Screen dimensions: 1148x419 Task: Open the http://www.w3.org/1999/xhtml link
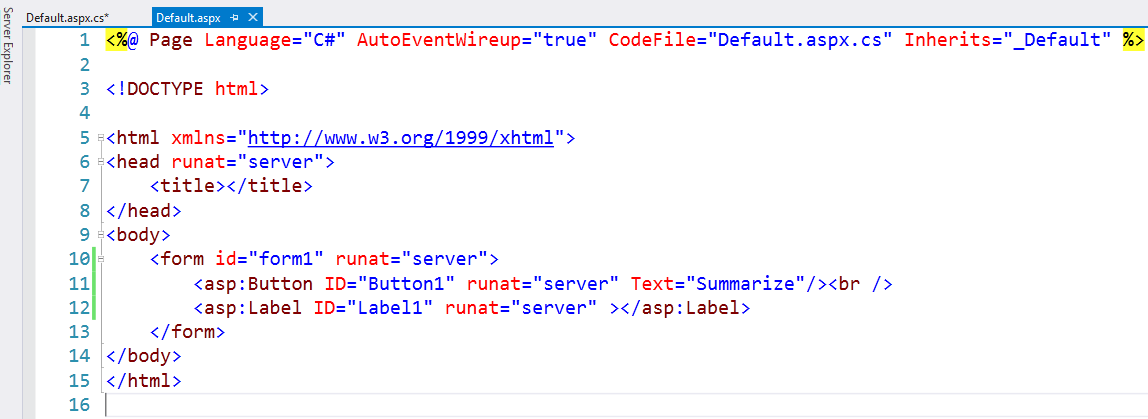tap(401, 138)
